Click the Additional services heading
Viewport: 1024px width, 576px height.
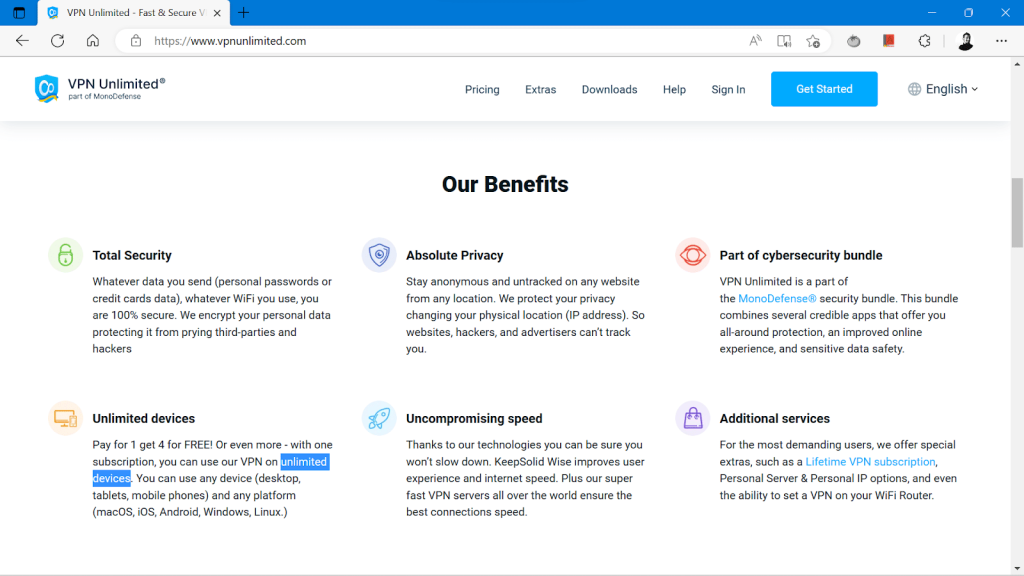click(x=775, y=419)
